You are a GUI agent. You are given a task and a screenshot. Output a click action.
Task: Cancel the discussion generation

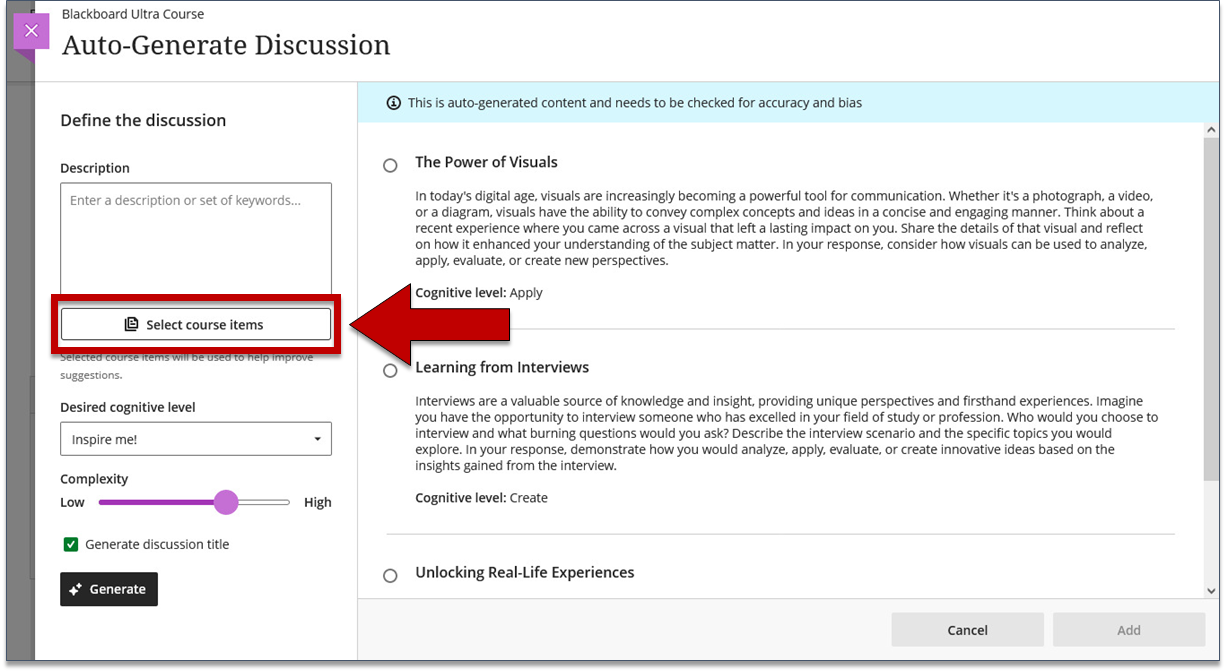pyautogui.click(x=967, y=630)
